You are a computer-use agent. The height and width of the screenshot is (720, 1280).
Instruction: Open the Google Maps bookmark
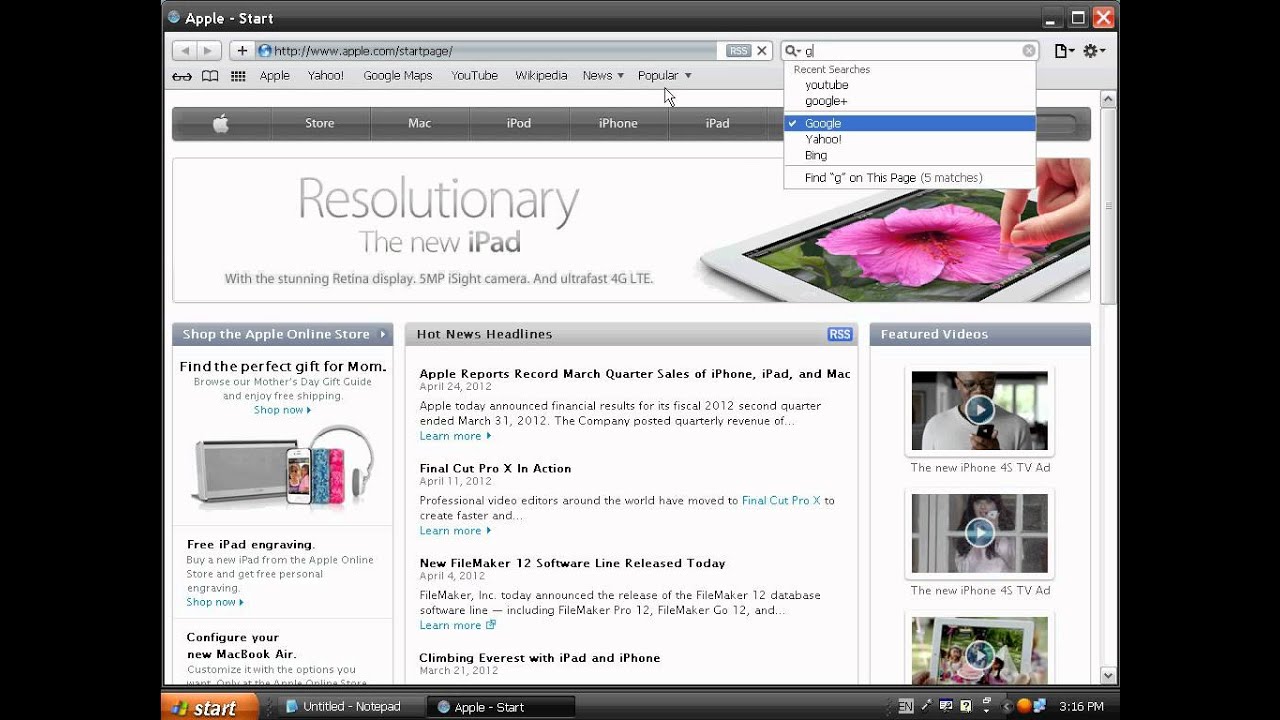pos(397,75)
